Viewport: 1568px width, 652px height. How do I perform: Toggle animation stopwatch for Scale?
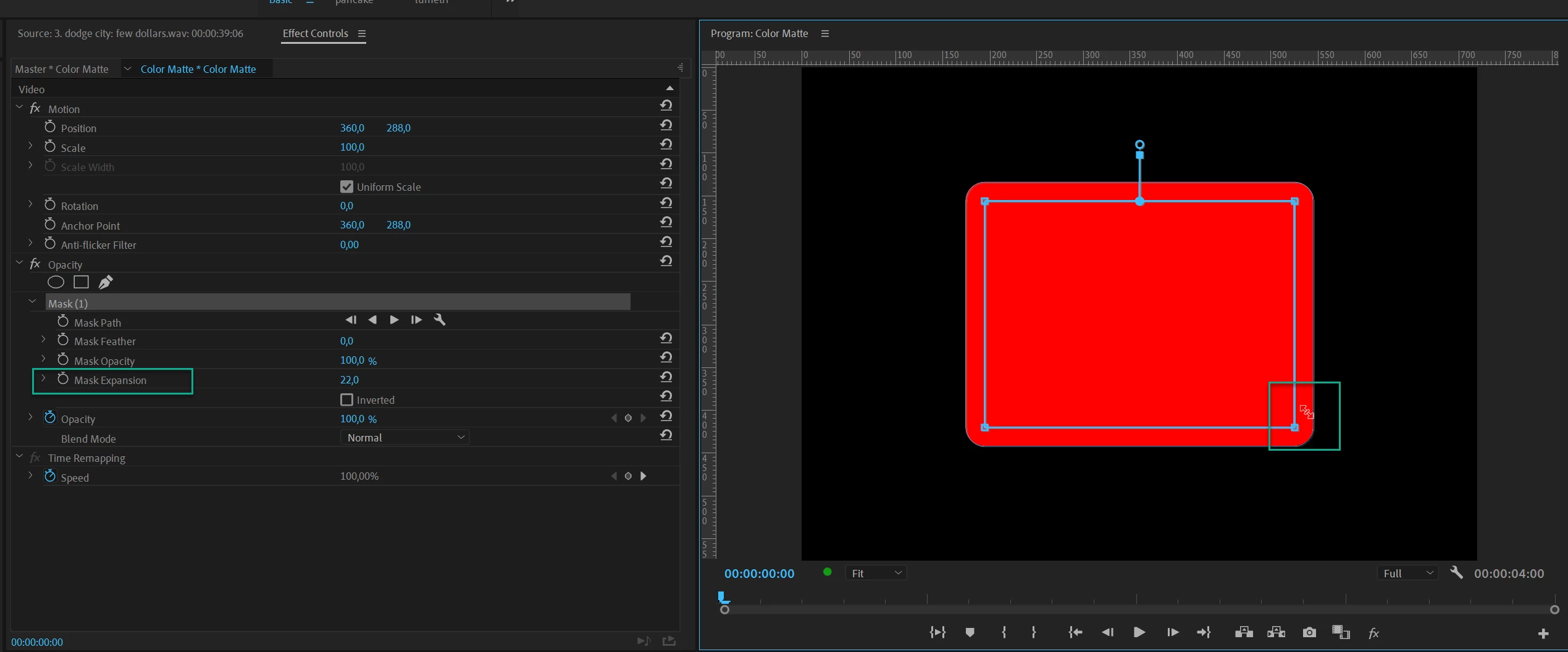(x=50, y=146)
